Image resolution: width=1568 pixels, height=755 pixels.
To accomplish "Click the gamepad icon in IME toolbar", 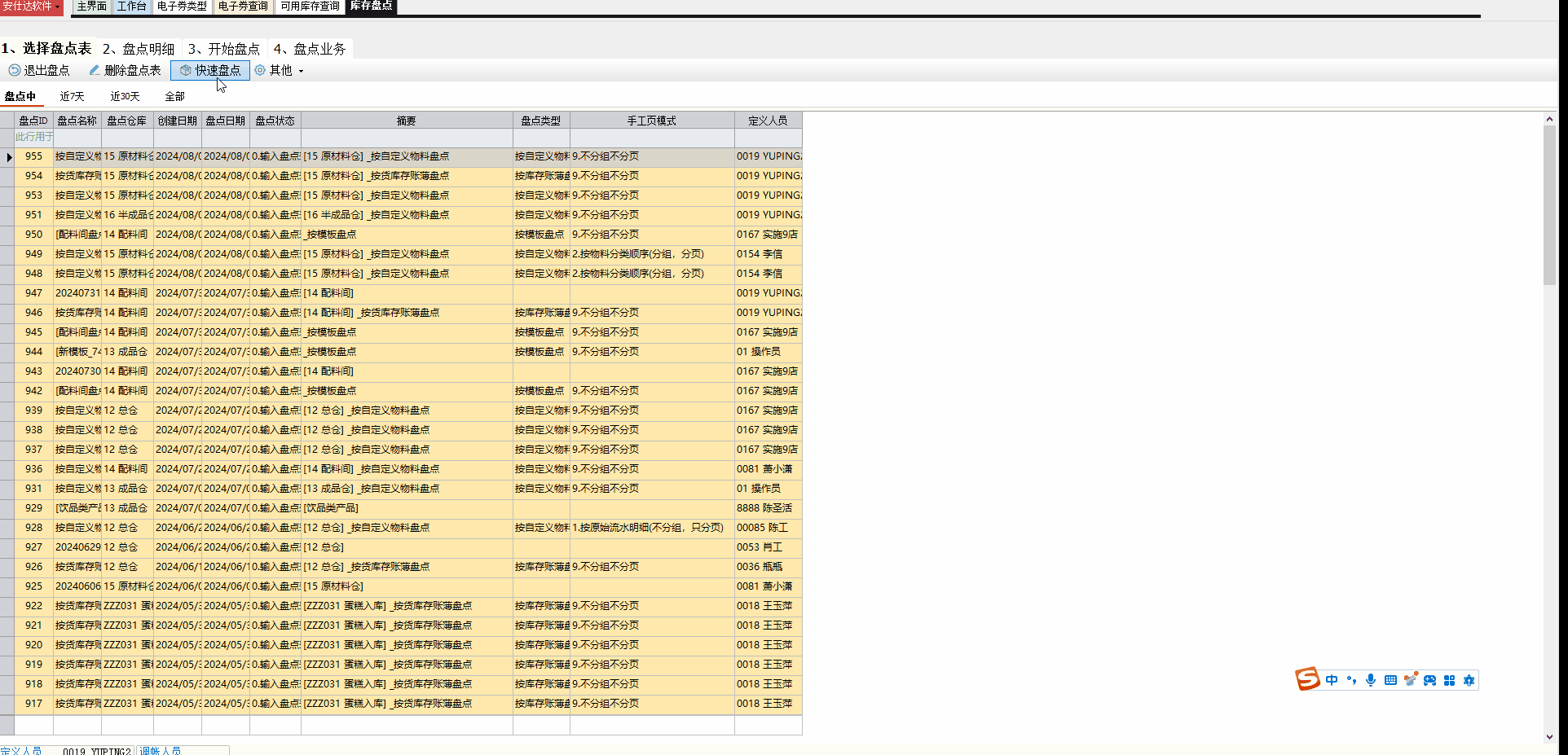I will (x=1429, y=680).
